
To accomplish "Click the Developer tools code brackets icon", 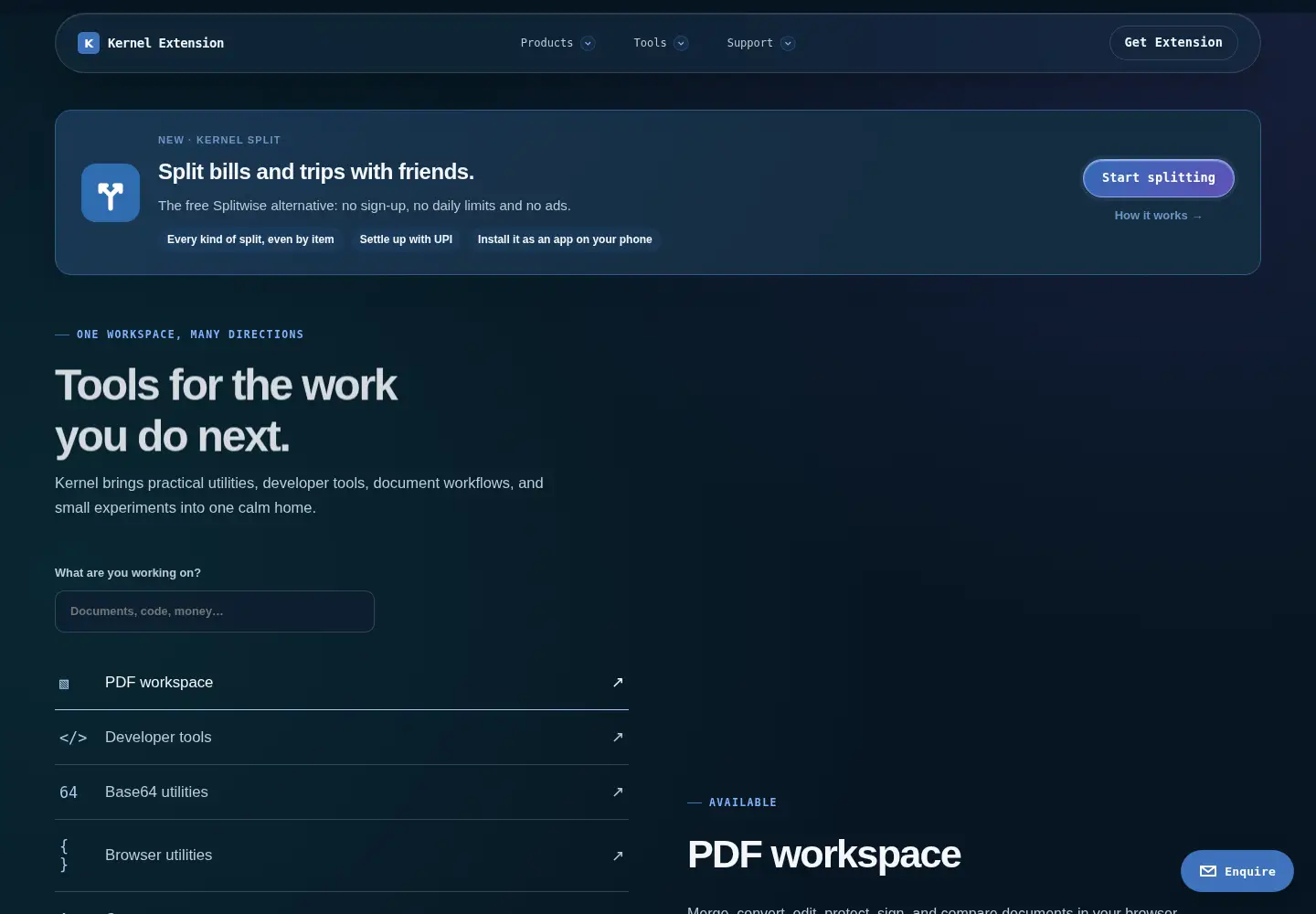I will tap(73, 738).
